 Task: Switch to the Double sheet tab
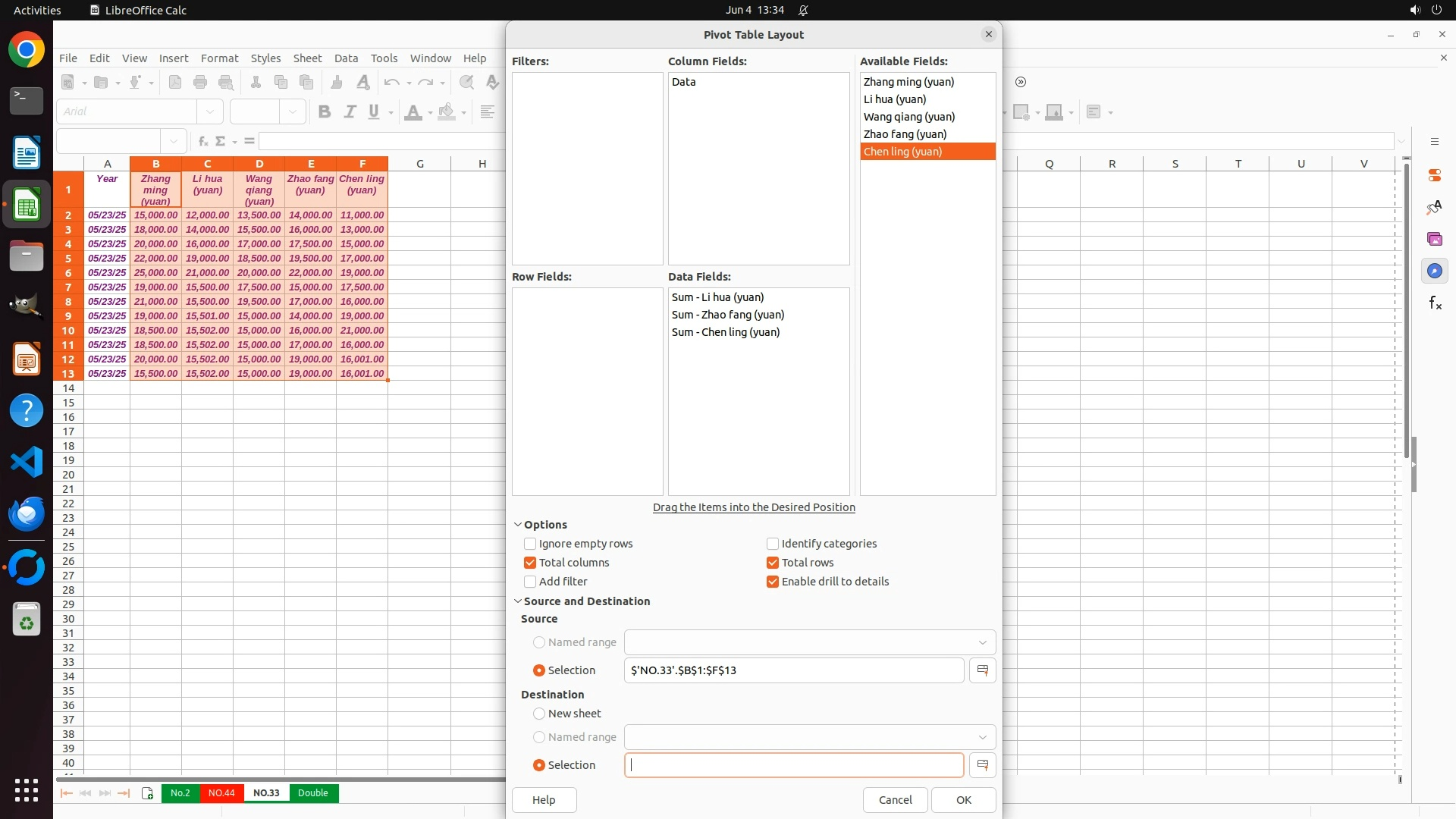(312, 793)
